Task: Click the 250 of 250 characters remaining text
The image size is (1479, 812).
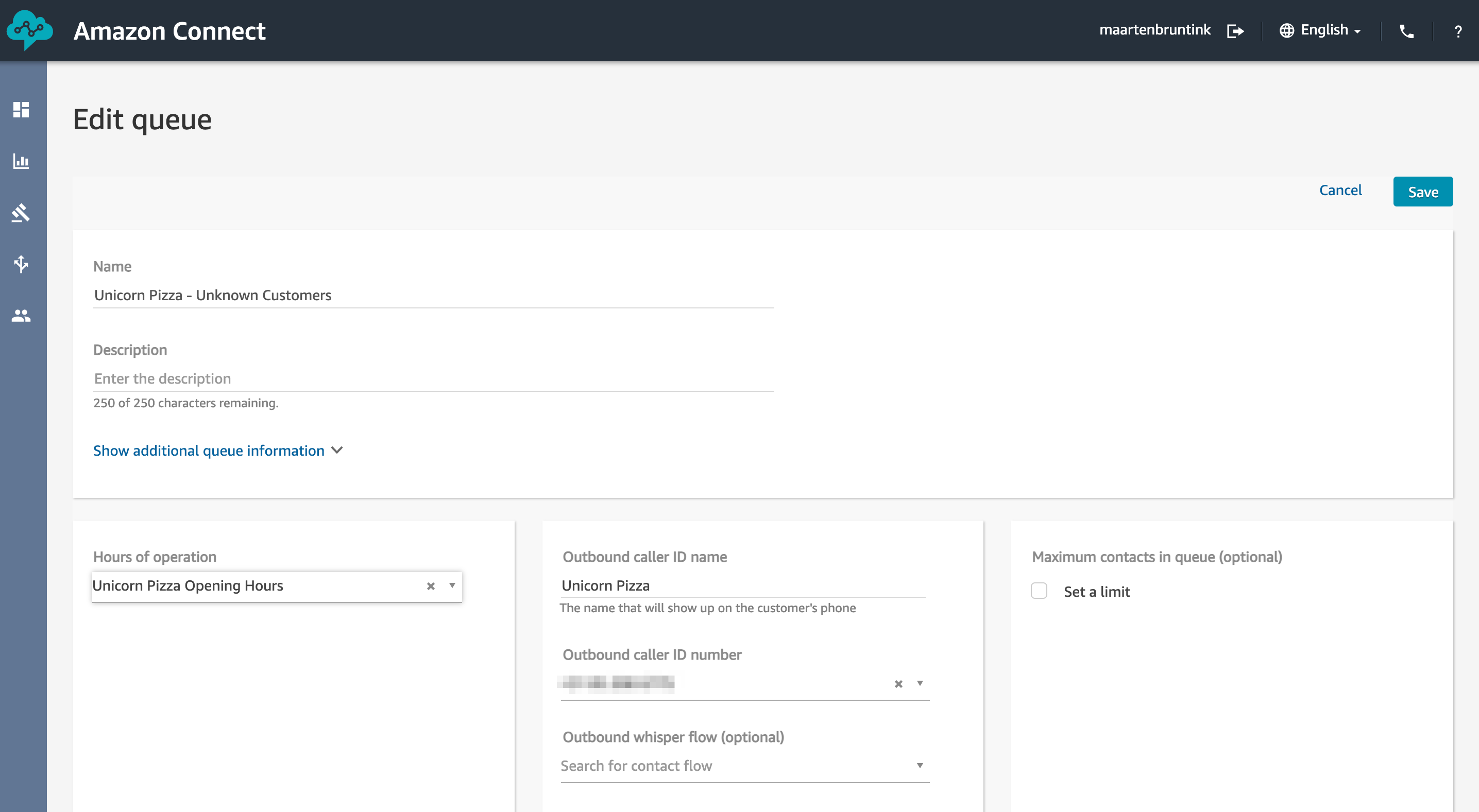Action: [x=185, y=403]
